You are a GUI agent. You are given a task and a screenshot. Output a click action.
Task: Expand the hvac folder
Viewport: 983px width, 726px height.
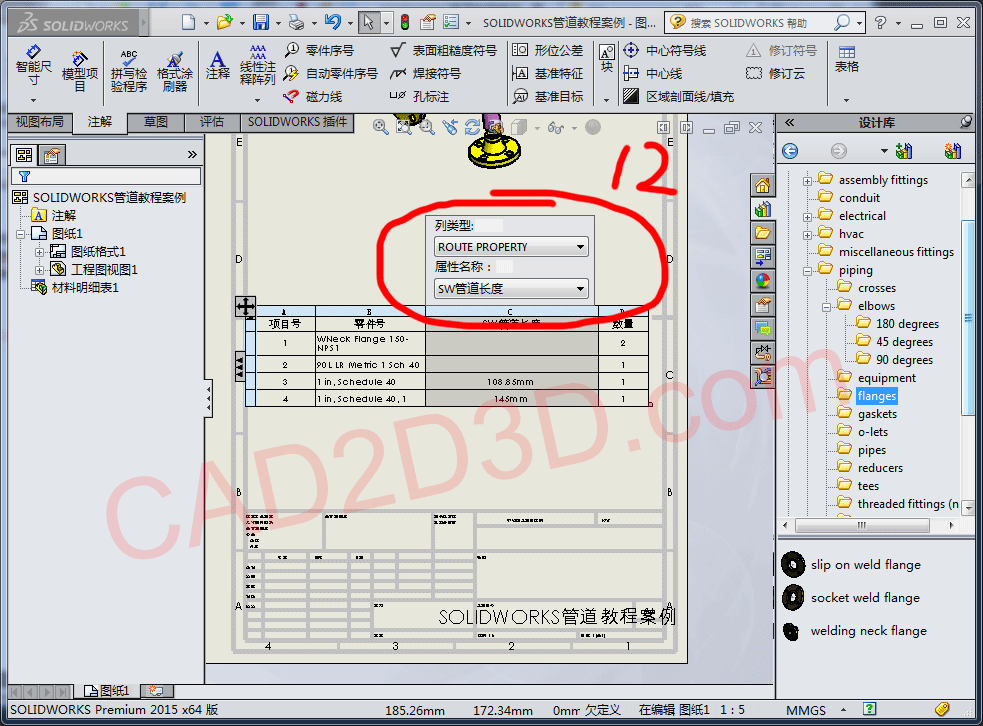807,235
